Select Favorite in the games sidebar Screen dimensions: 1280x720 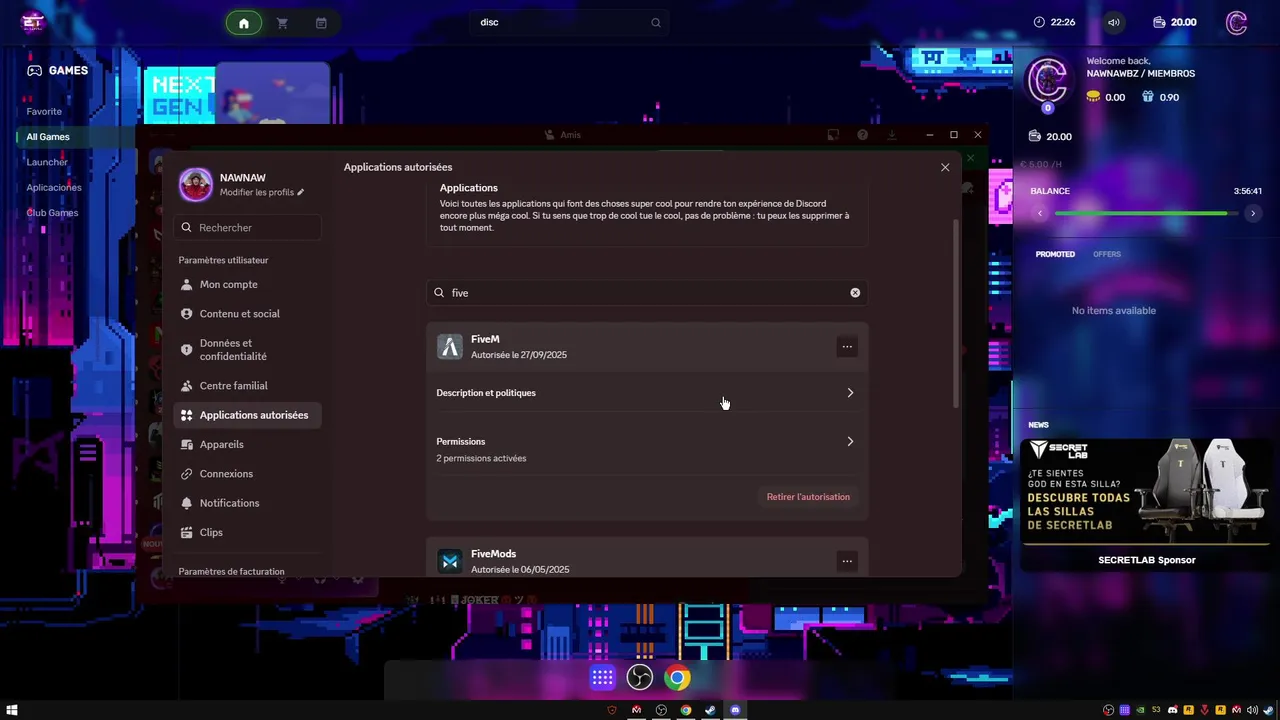coord(44,112)
